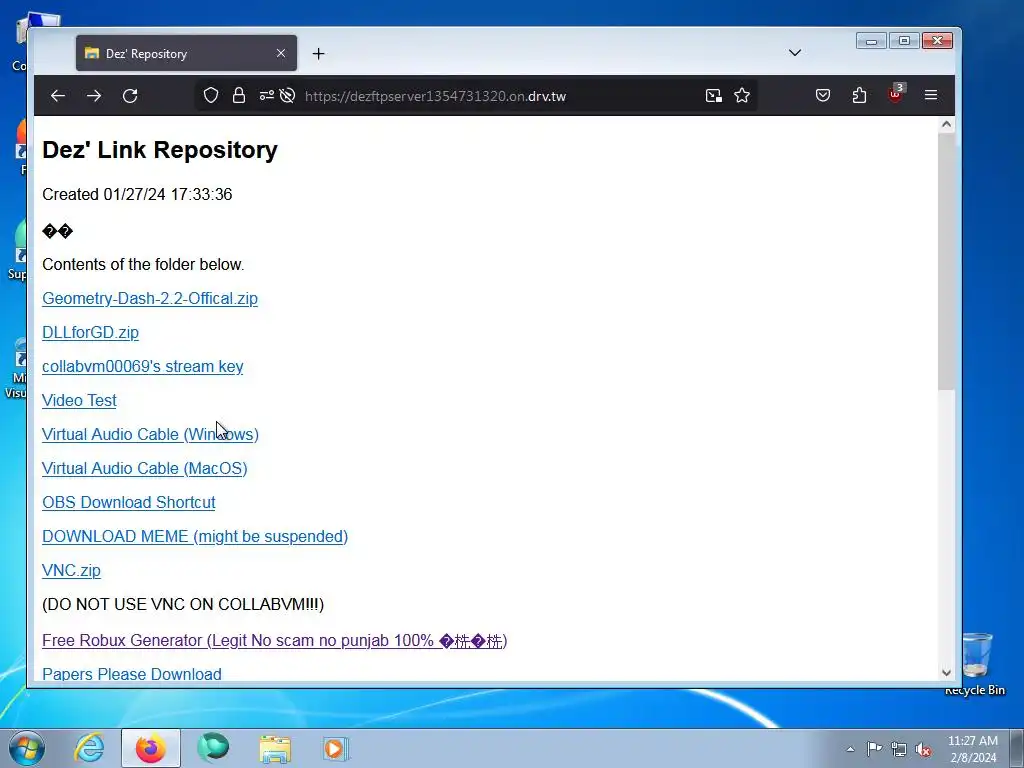Open the Pocket save icon

(x=823, y=95)
